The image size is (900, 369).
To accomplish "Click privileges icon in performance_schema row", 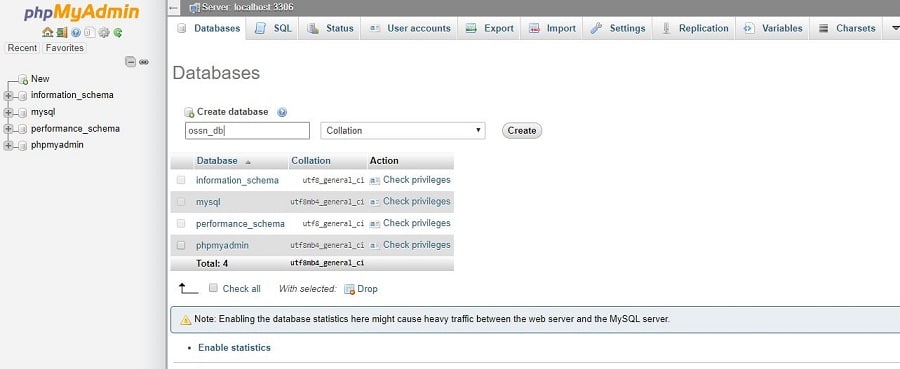I will coord(375,224).
